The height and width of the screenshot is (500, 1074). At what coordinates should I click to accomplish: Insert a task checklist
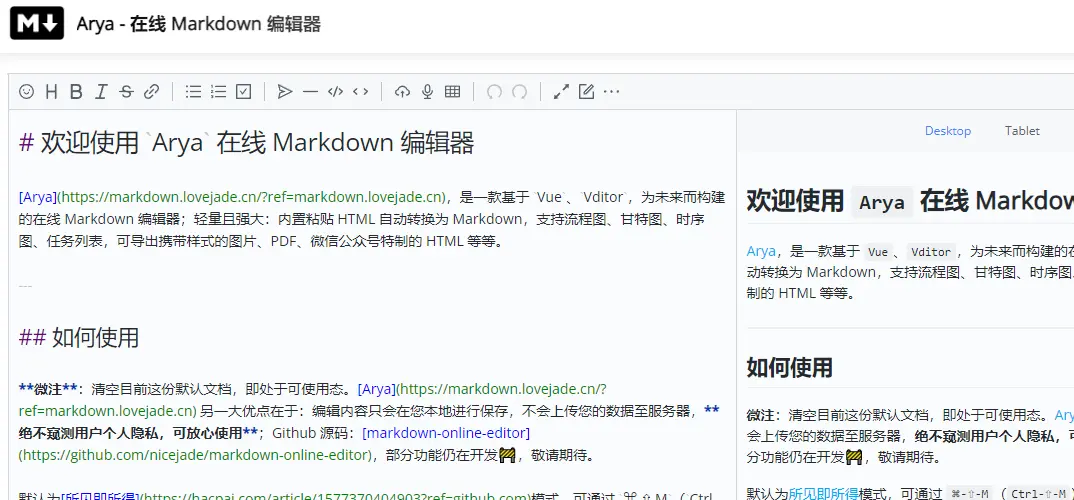click(243, 92)
